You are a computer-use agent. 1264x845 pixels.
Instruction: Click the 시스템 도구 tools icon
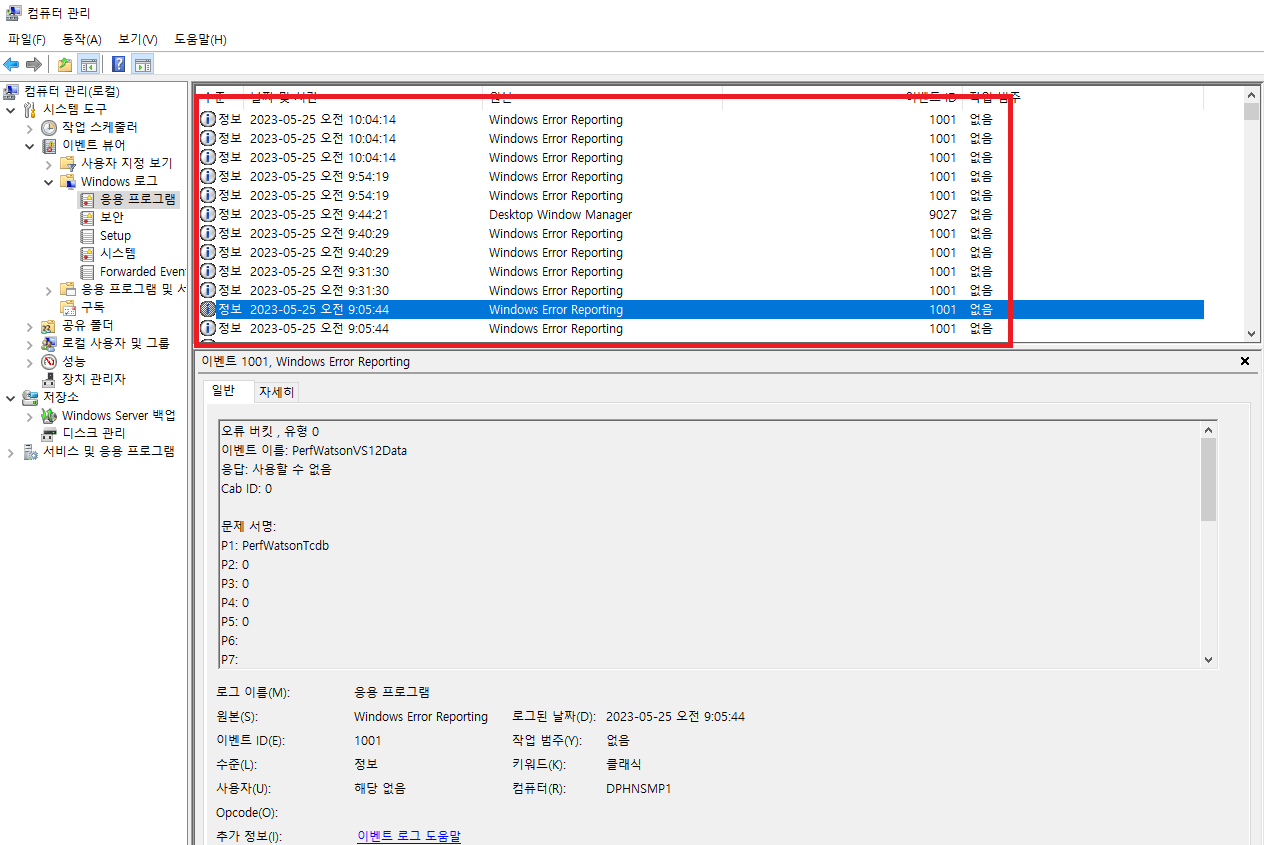pyautogui.click(x=30, y=109)
